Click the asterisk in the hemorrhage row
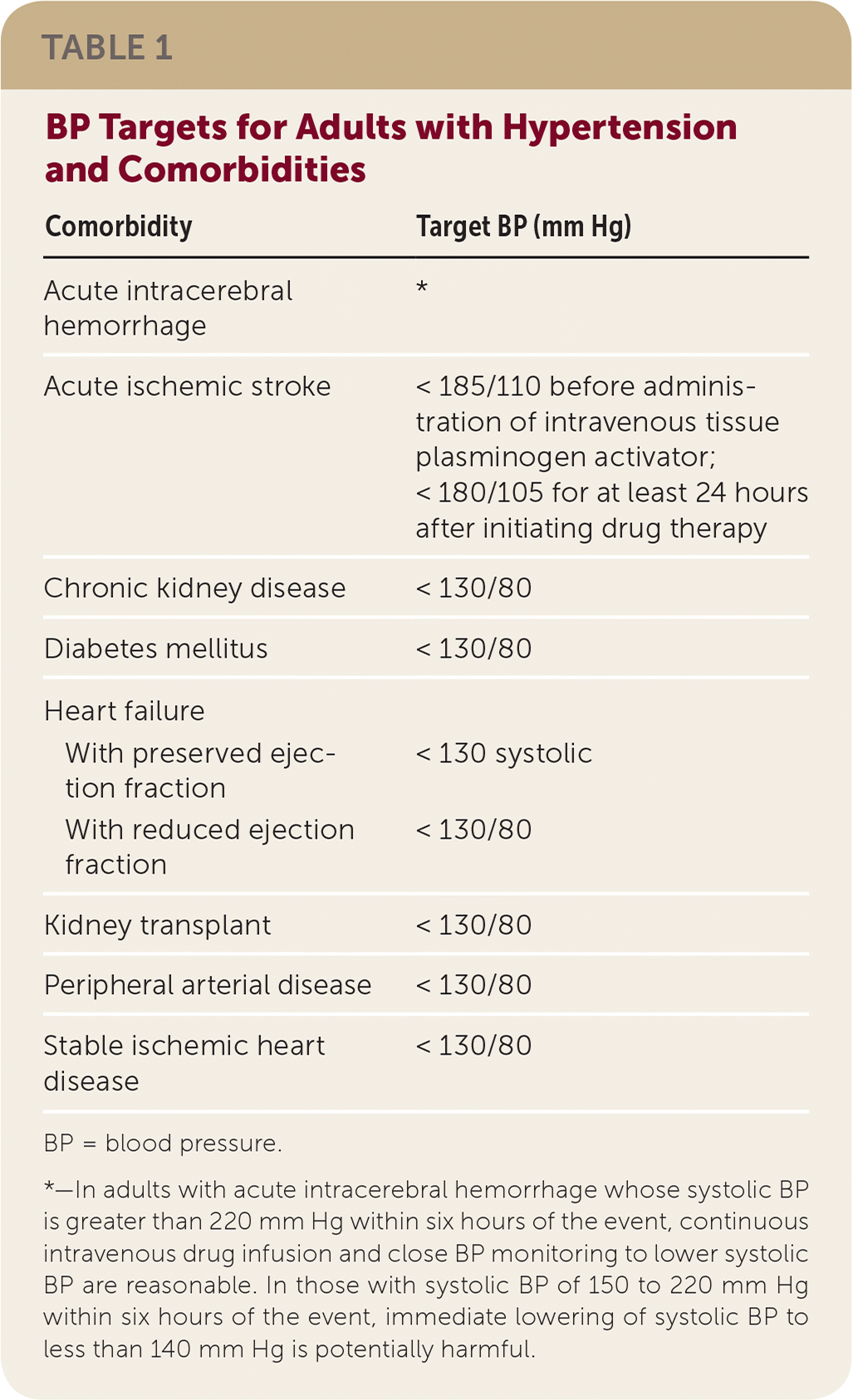The height and width of the screenshot is (1400, 853). [x=422, y=289]
